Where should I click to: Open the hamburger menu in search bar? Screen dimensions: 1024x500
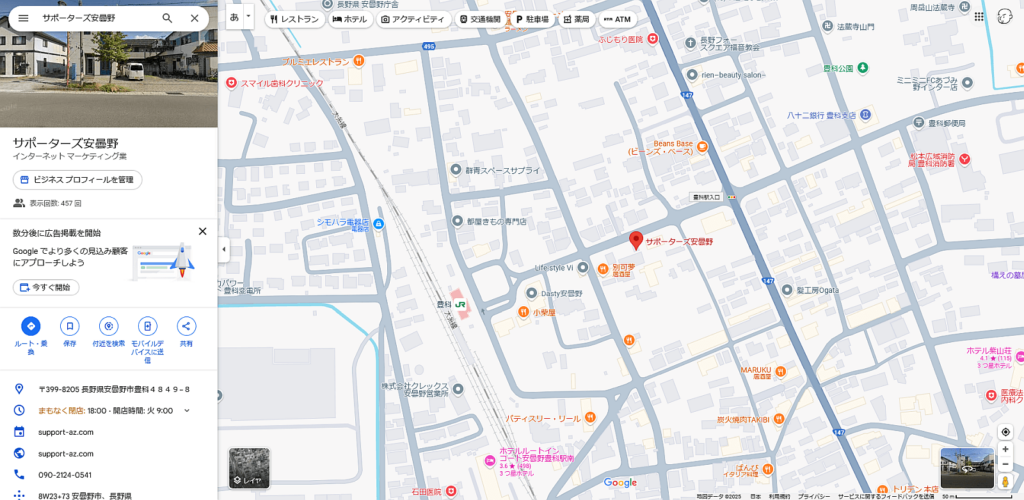(x=24, y=18)
